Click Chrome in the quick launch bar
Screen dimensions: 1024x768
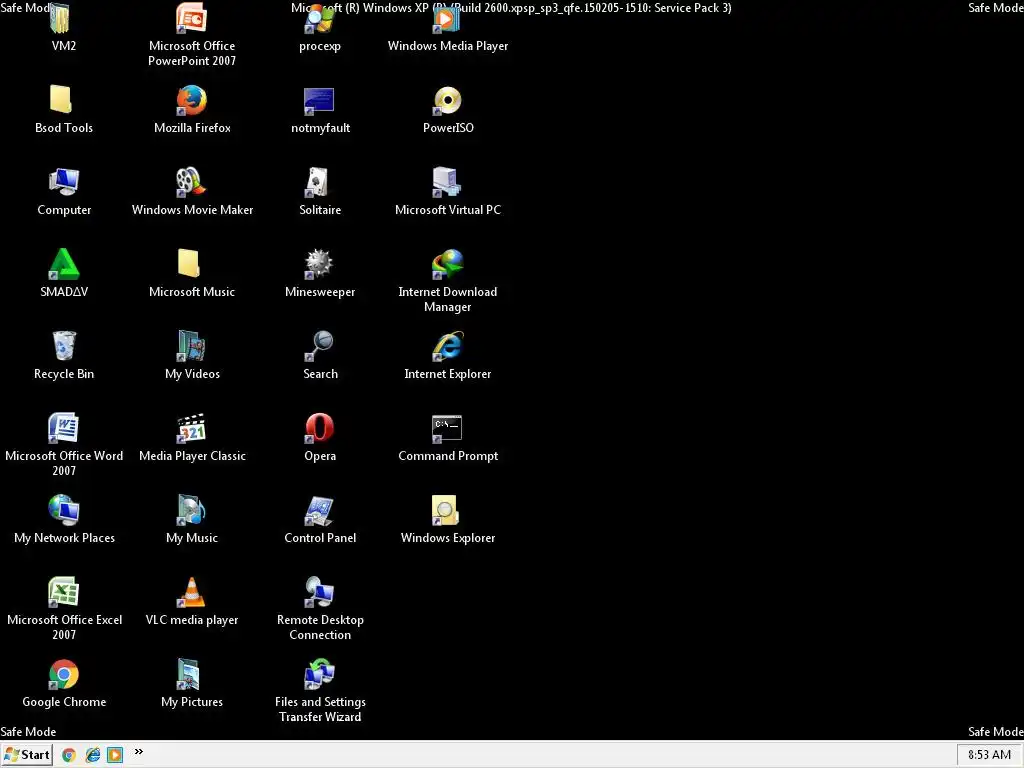coord(69,755)
